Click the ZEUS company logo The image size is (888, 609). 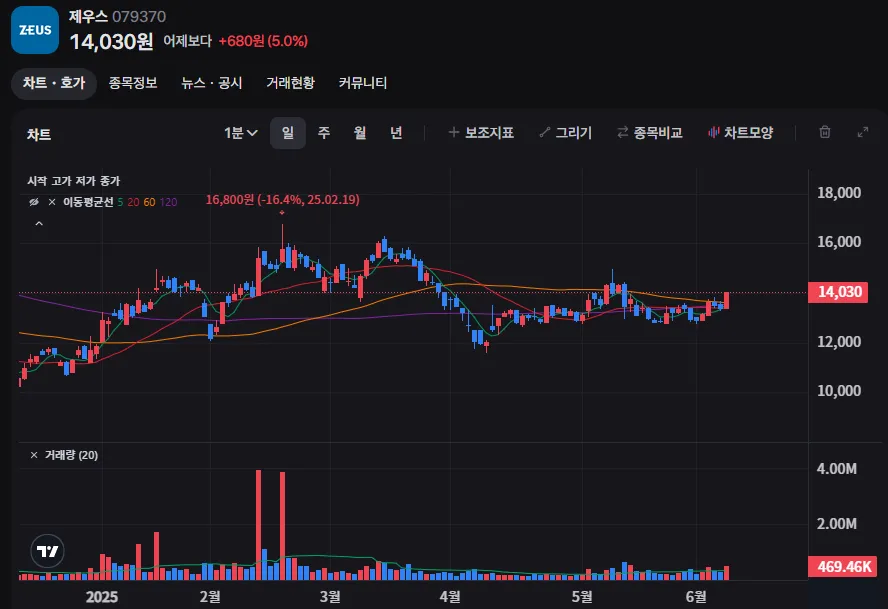[35, 30]
